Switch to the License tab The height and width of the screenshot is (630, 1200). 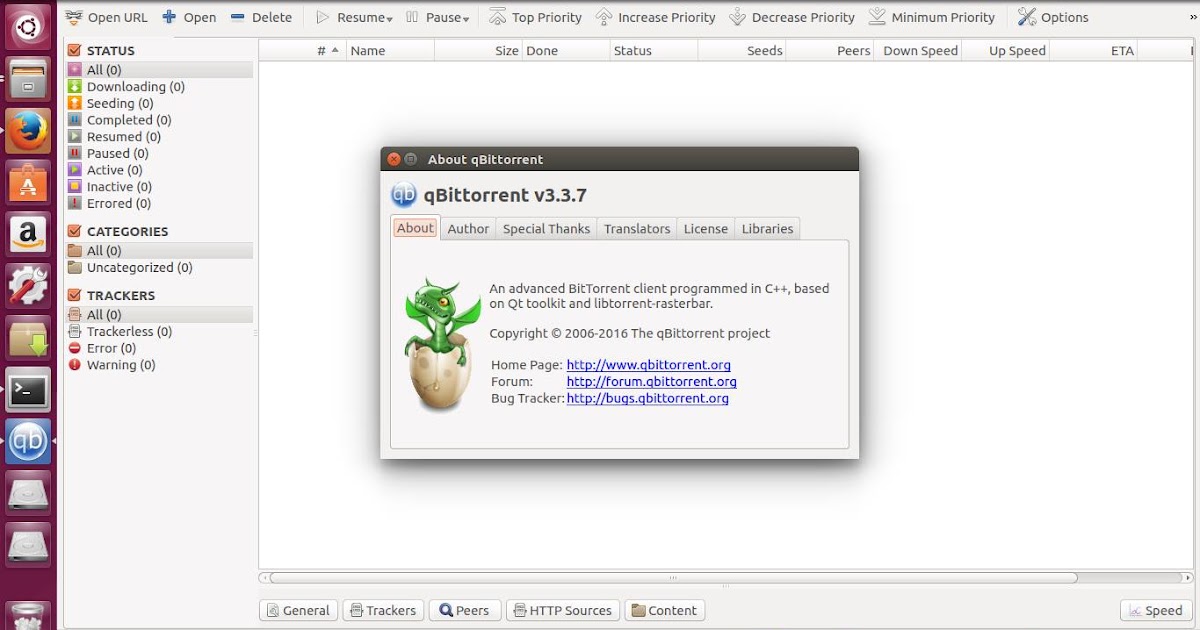(x=706, y=229)
